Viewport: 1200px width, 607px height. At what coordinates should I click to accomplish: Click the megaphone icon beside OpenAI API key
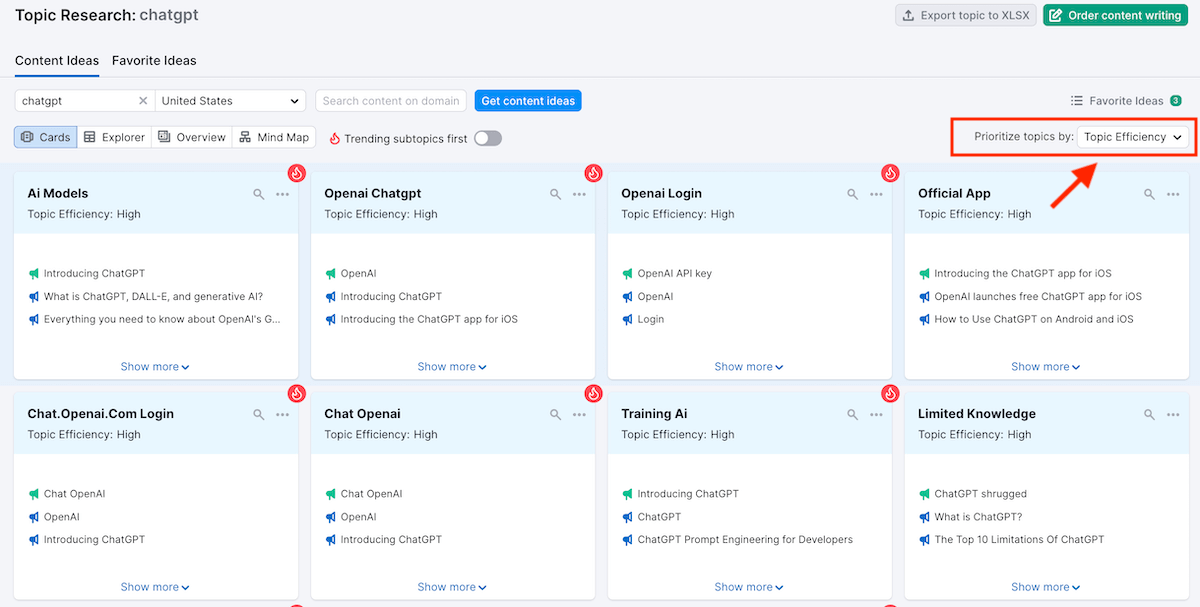(628, 273)
